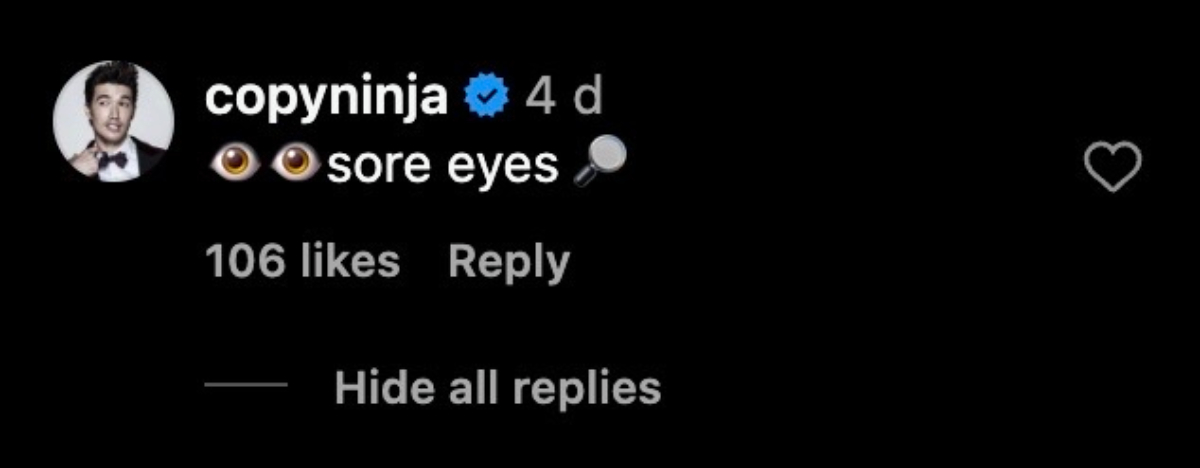
Task: Like the comment with the heart icon
Action: [x=1113, y=167]
